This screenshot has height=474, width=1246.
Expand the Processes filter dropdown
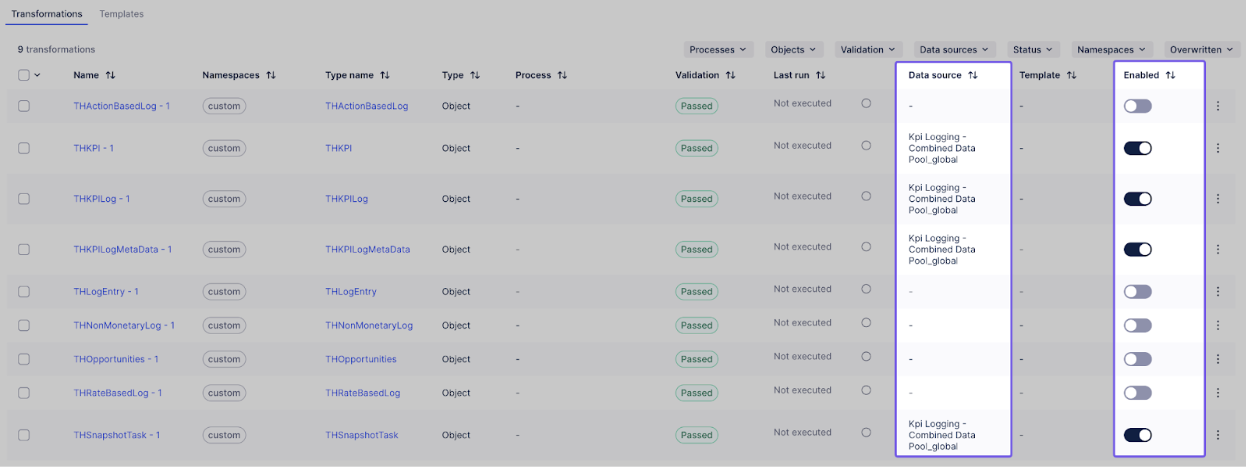click(718, 49)
